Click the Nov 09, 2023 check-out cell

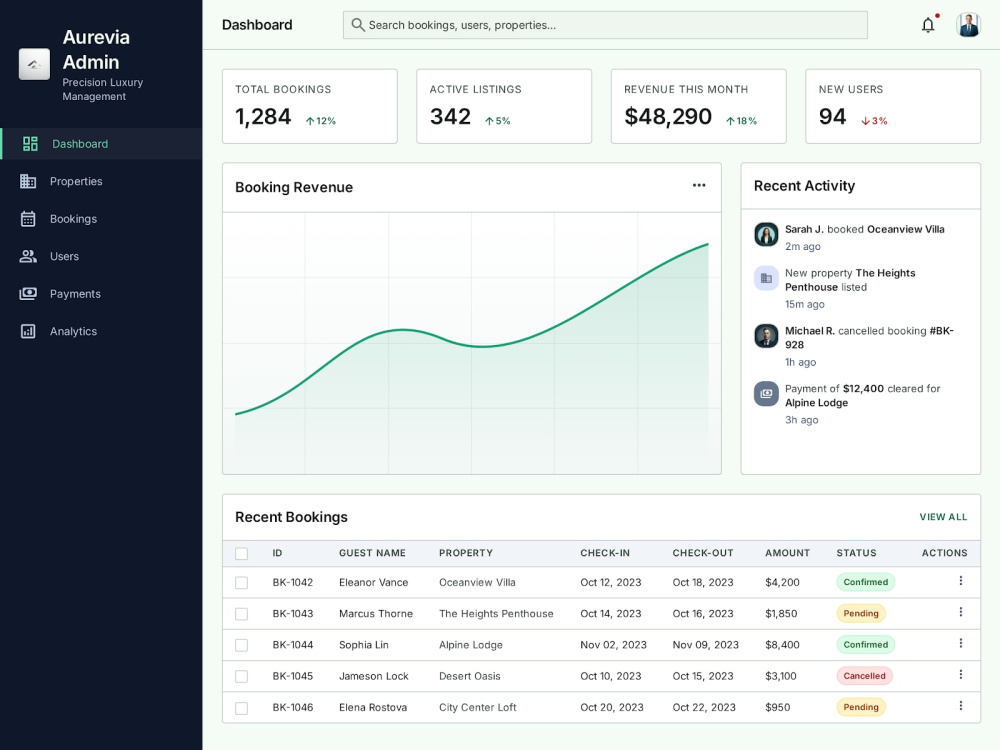click(705, 645)
